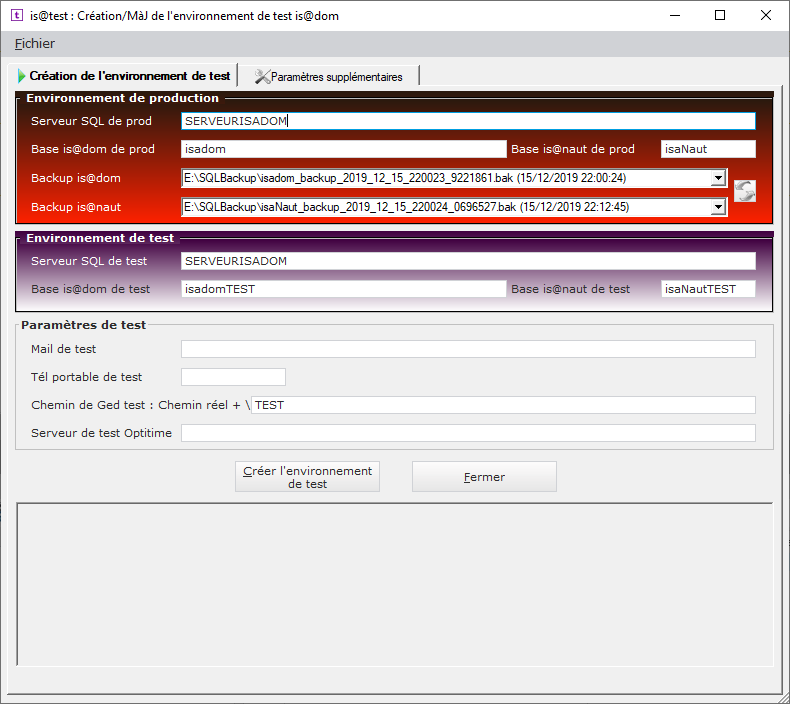Click the Chemin de Ged test field
The image size is (790, 704).
[503, 405]
